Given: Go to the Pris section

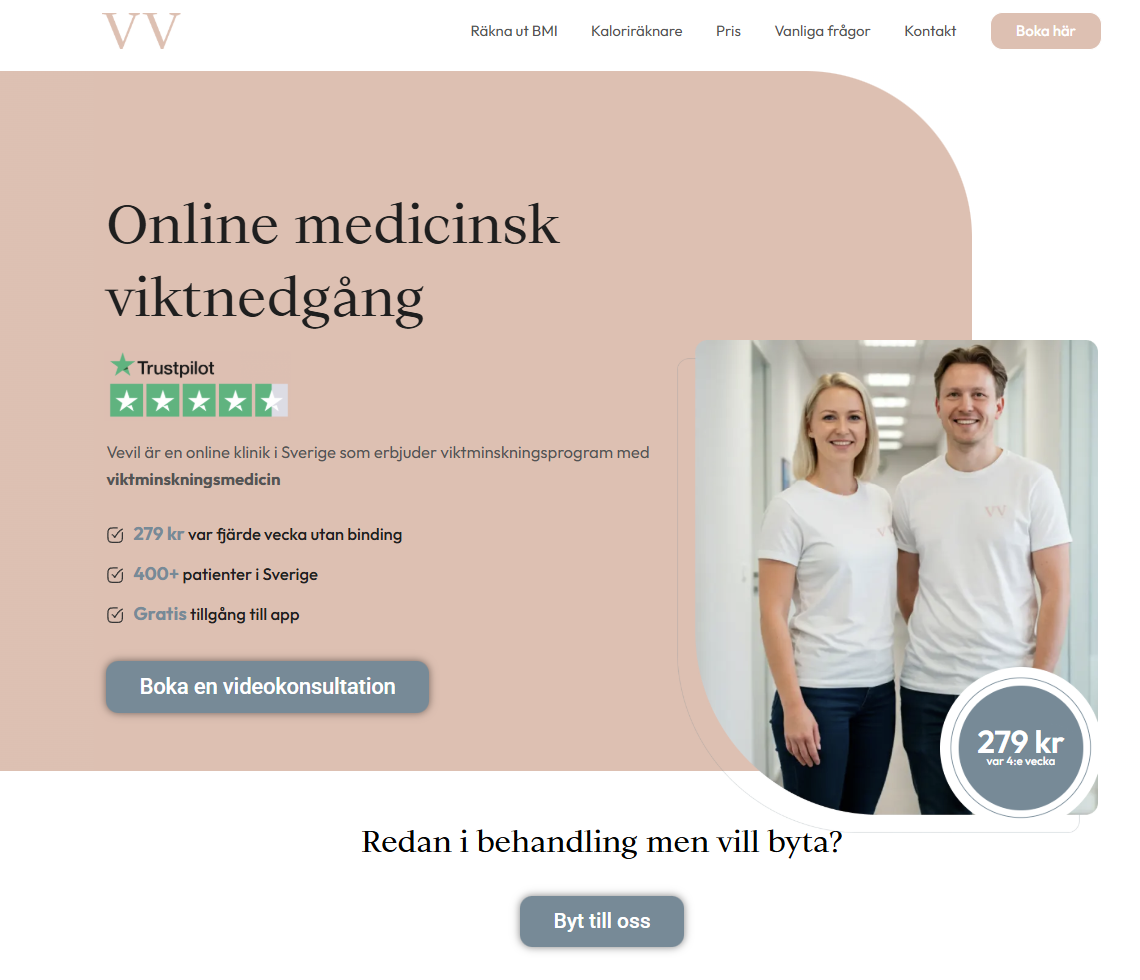Looking at the screenshot, I should point(728,31).
